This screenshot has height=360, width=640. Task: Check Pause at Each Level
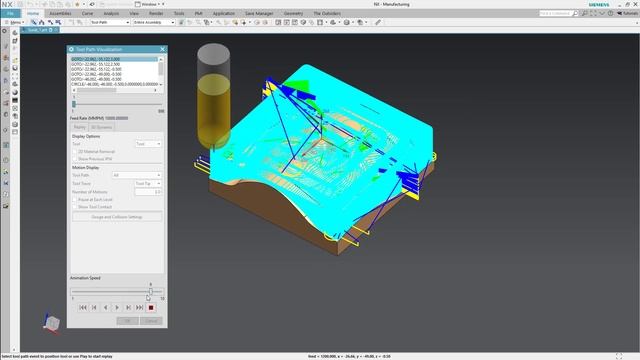pos(75,200)
